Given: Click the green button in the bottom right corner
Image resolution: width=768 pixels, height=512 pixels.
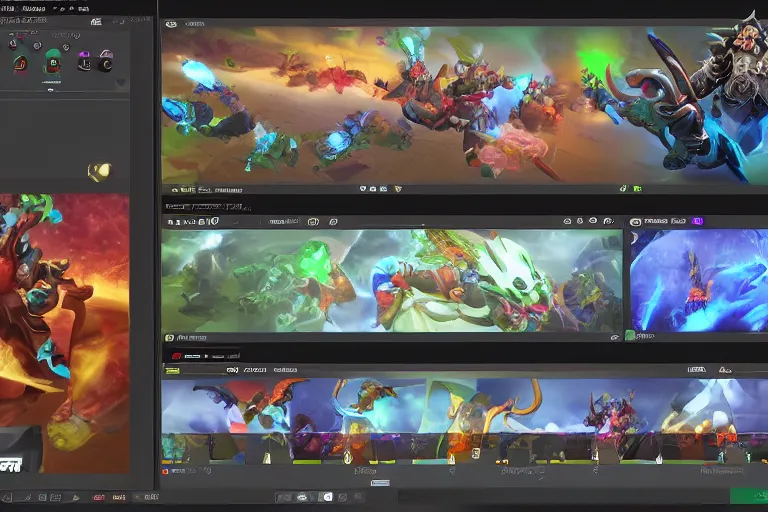Looking at the screenshot, I should (748, 496).
